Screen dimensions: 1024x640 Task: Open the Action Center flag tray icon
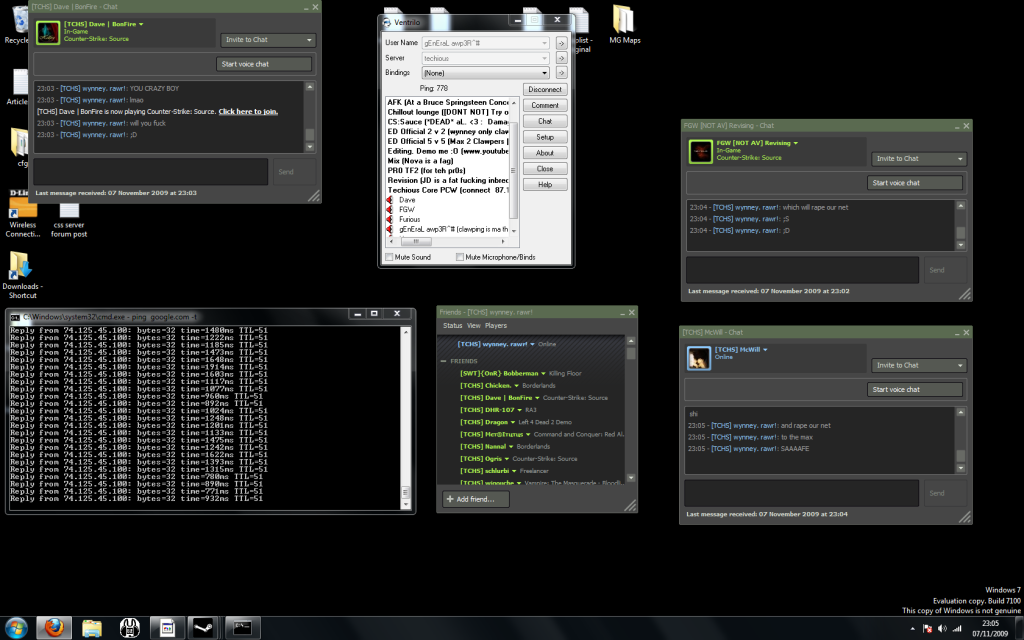click(x=927, y=628)
